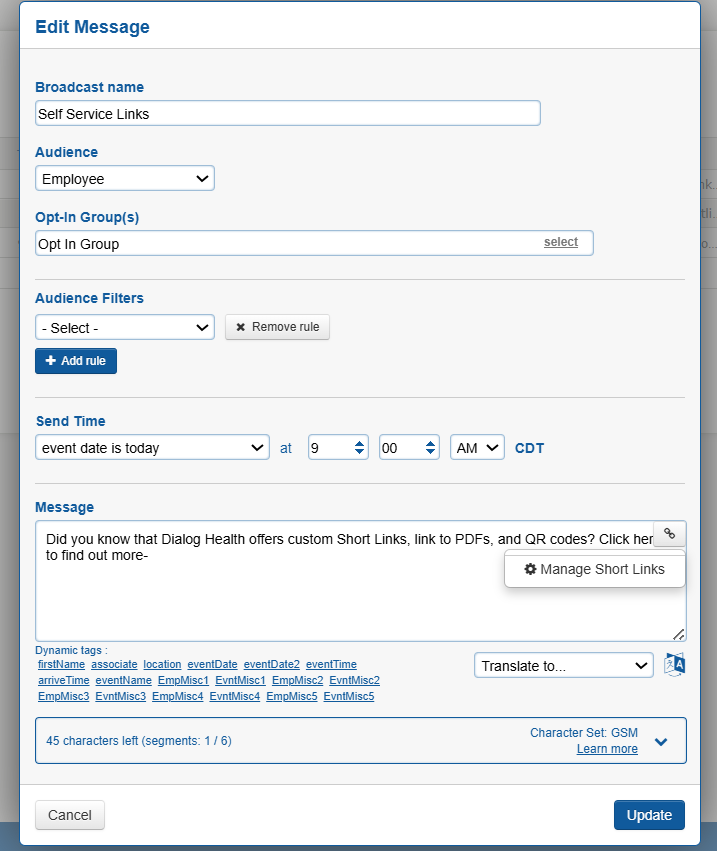
Task: Open the AM/PM dropdown
Action: [x=477, y=448]
